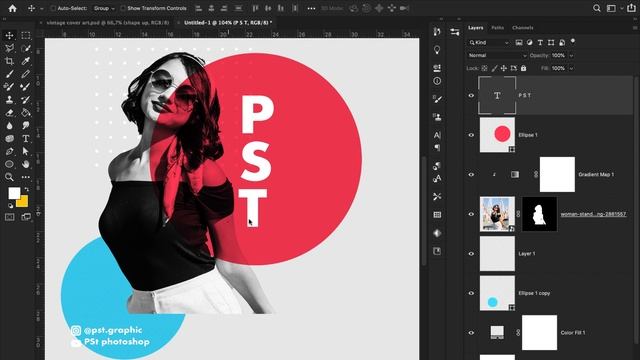
Task: Select the Ellipse 1 layer thumbnail
Action: [x=497, y=135]
